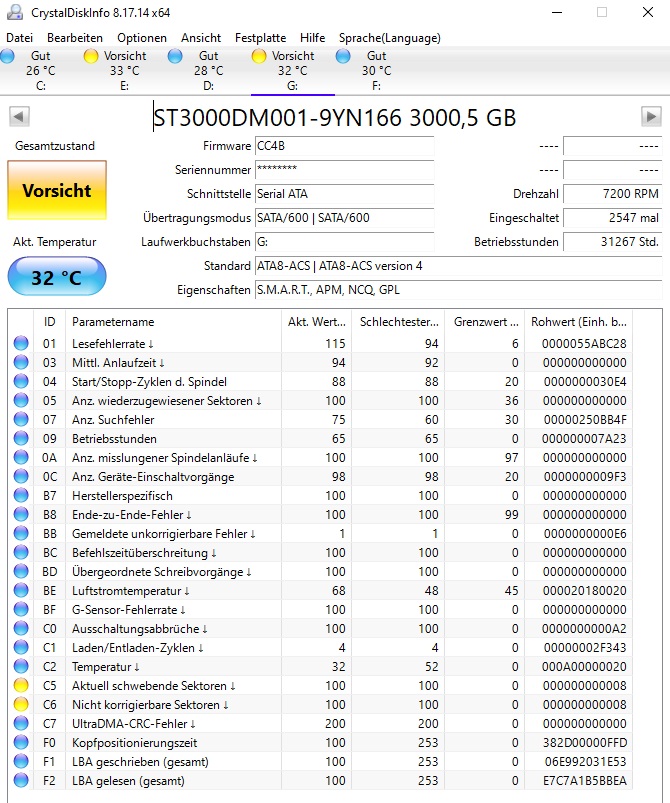Click the Übertragungsmodus field SATA/600
This screenshot has height=803, width=670.
(x=344, y=218)
